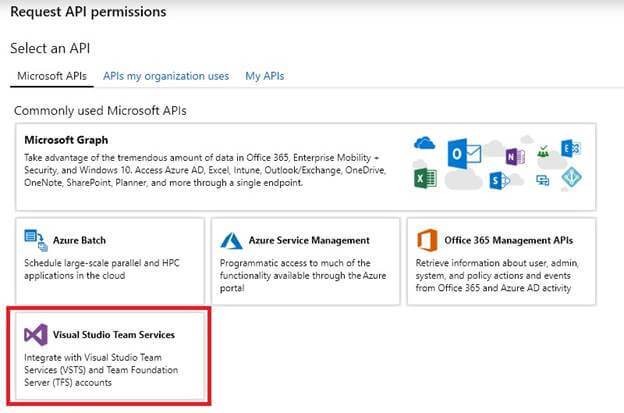Open the APIs my organization uses tab
Screen dimensions: 624x413
[166, 76]
